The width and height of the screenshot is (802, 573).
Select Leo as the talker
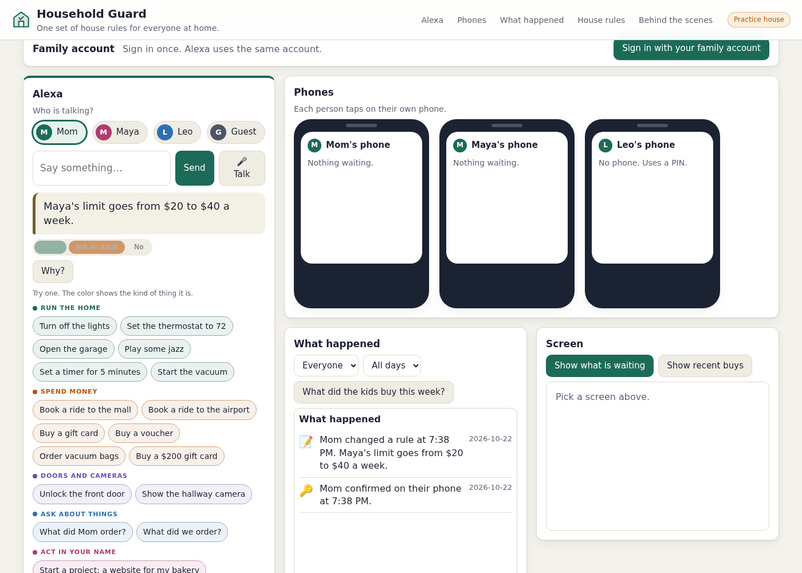pyautogui.click(x=177, y=132)
